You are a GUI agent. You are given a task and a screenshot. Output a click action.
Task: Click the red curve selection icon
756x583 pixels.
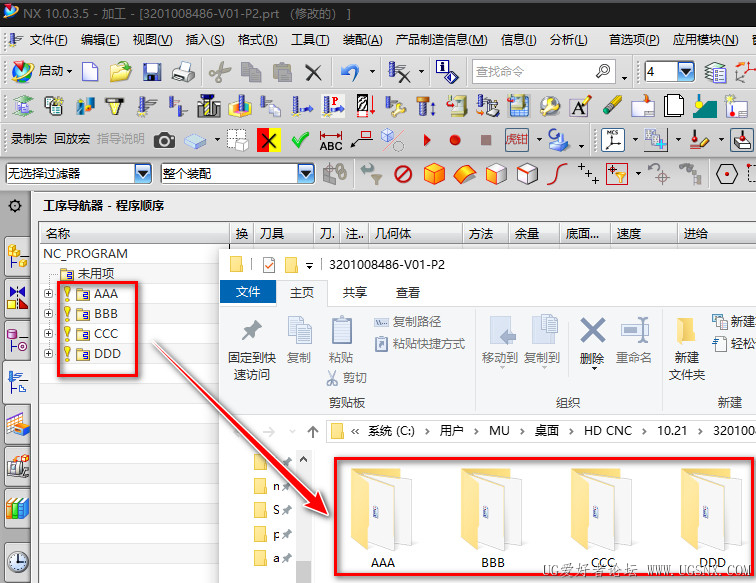(x=557, y=174)
